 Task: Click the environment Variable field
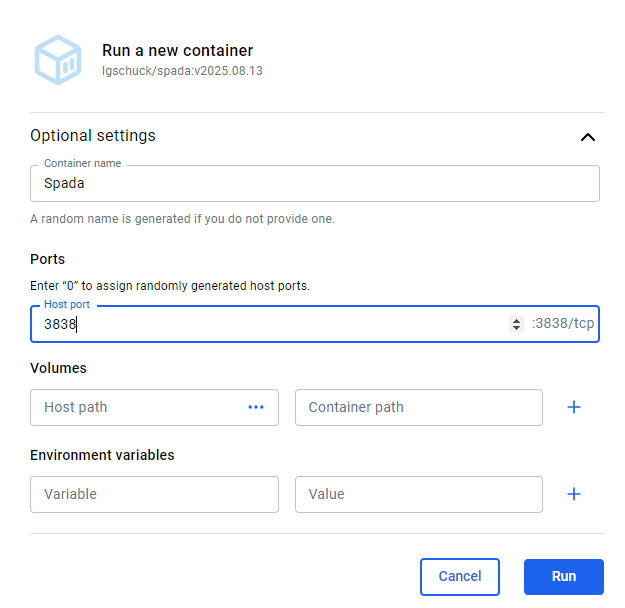pyautogui.click(x=154, y=494)
